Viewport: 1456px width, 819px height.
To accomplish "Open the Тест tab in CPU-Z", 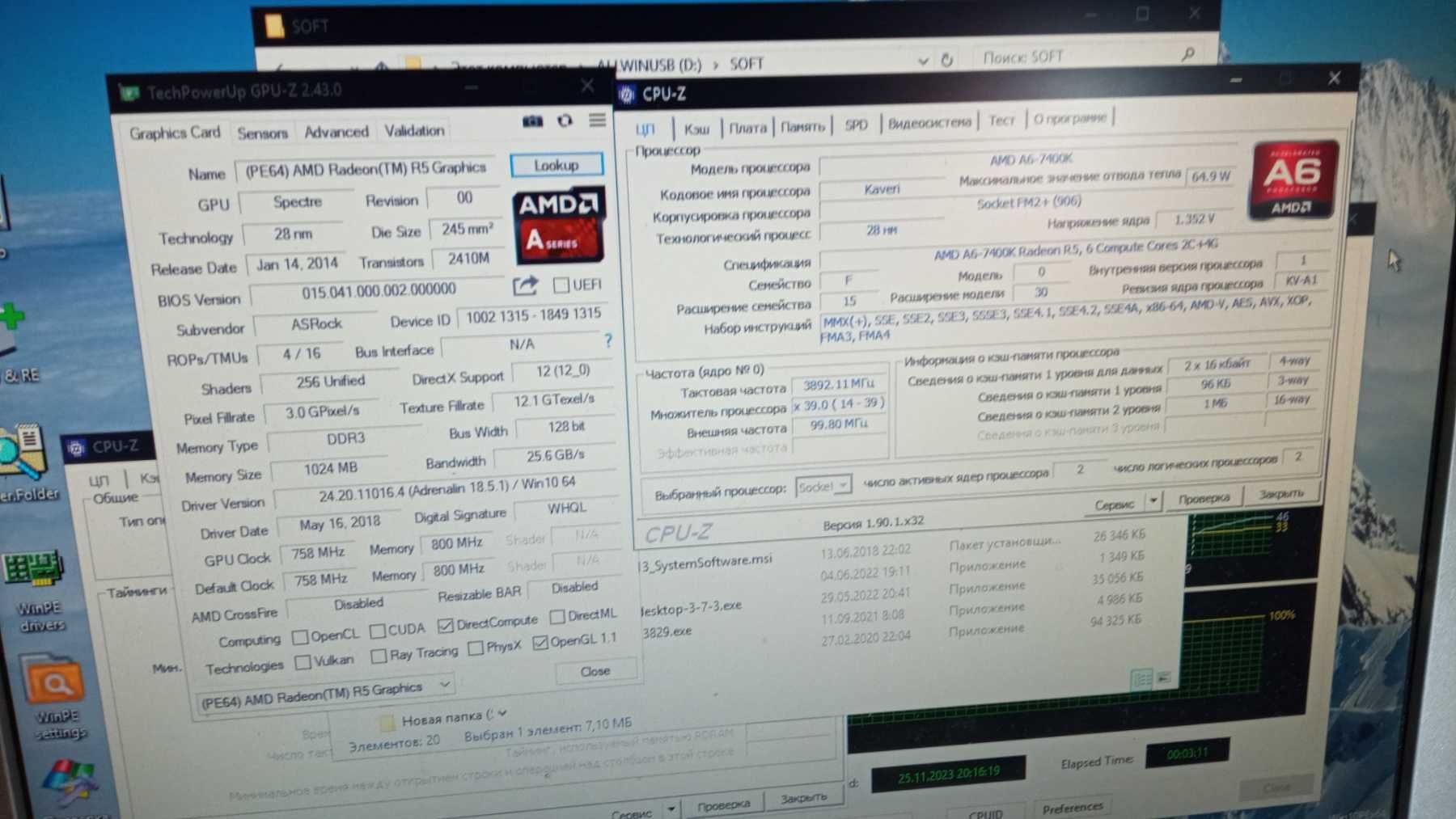I will (1001, 120).
